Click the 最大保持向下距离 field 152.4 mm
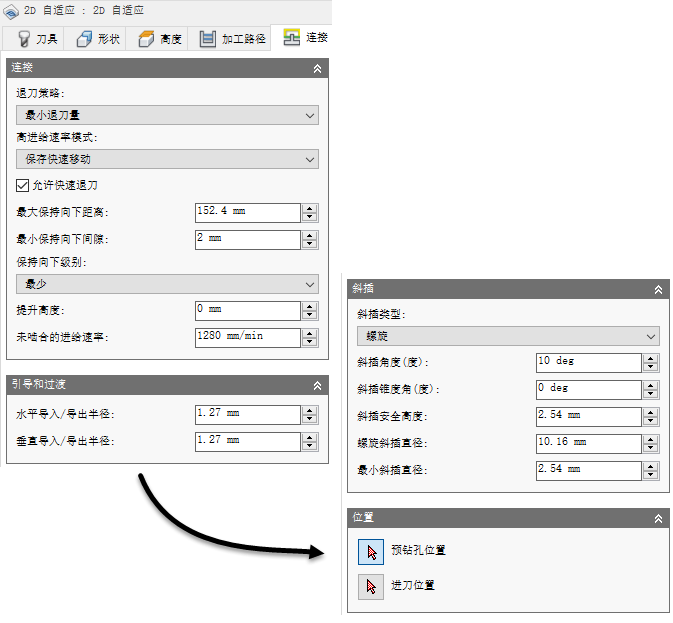 [248, 213]
